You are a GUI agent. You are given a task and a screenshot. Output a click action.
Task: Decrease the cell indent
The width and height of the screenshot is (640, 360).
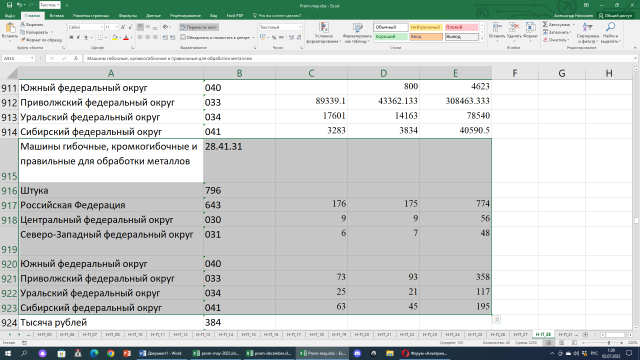coord(165,38)
